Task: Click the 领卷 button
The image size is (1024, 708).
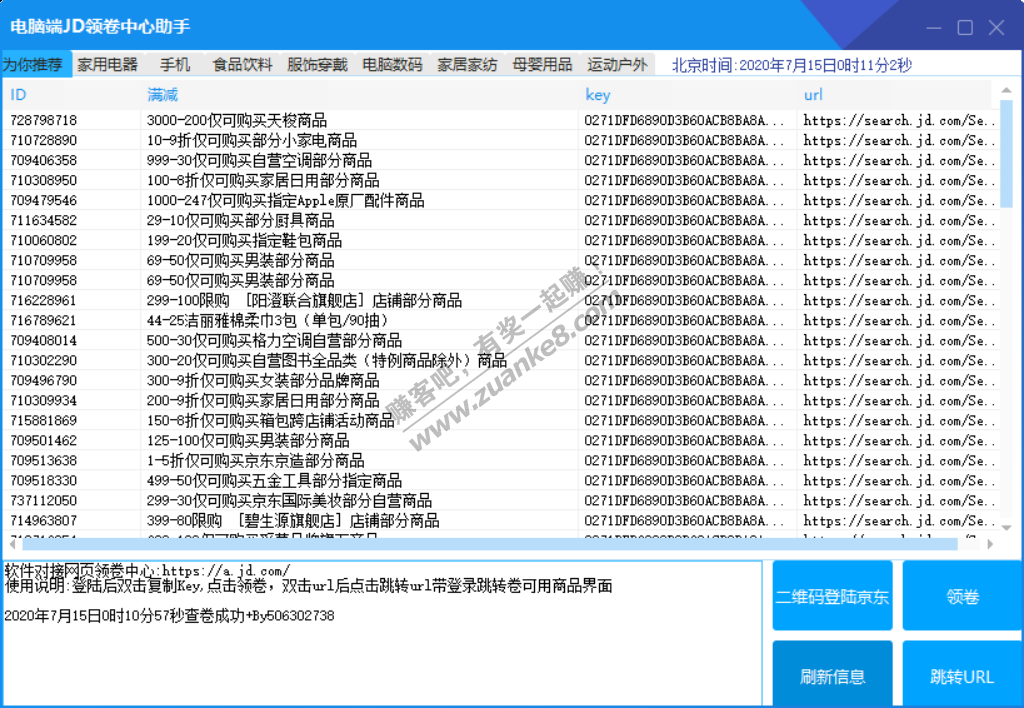Action: 963,596
